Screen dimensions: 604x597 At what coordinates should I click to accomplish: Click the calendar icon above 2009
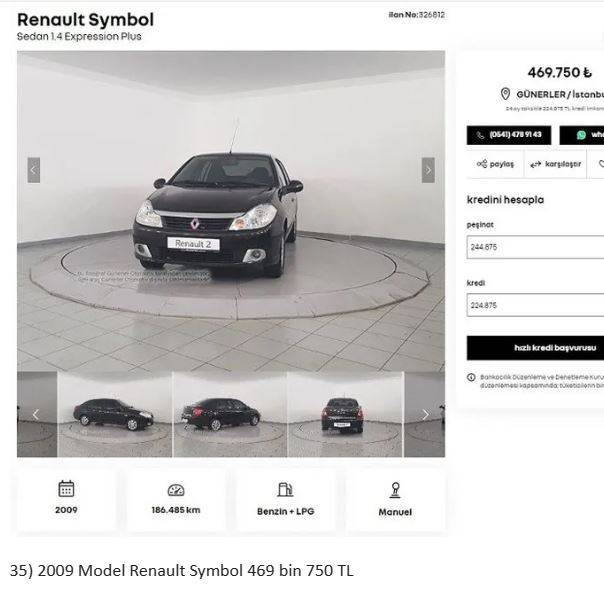click(66, 489)
